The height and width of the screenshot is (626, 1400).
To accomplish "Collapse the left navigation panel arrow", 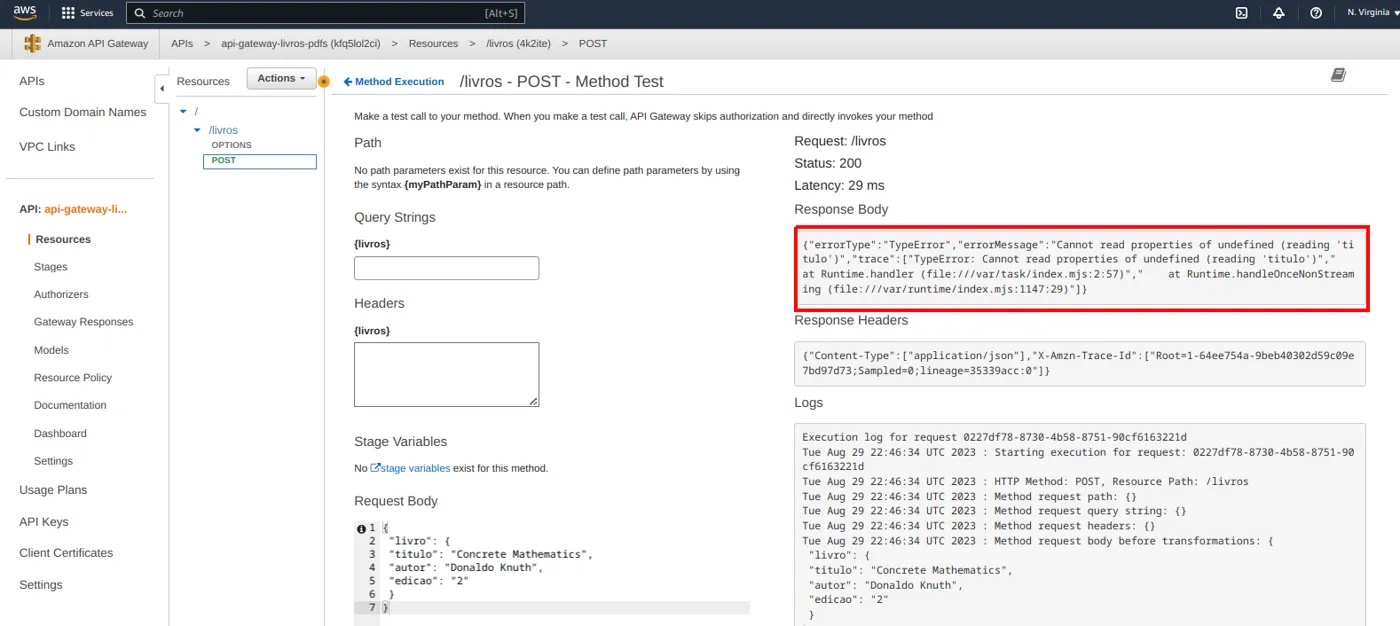I will pos(162,88).
